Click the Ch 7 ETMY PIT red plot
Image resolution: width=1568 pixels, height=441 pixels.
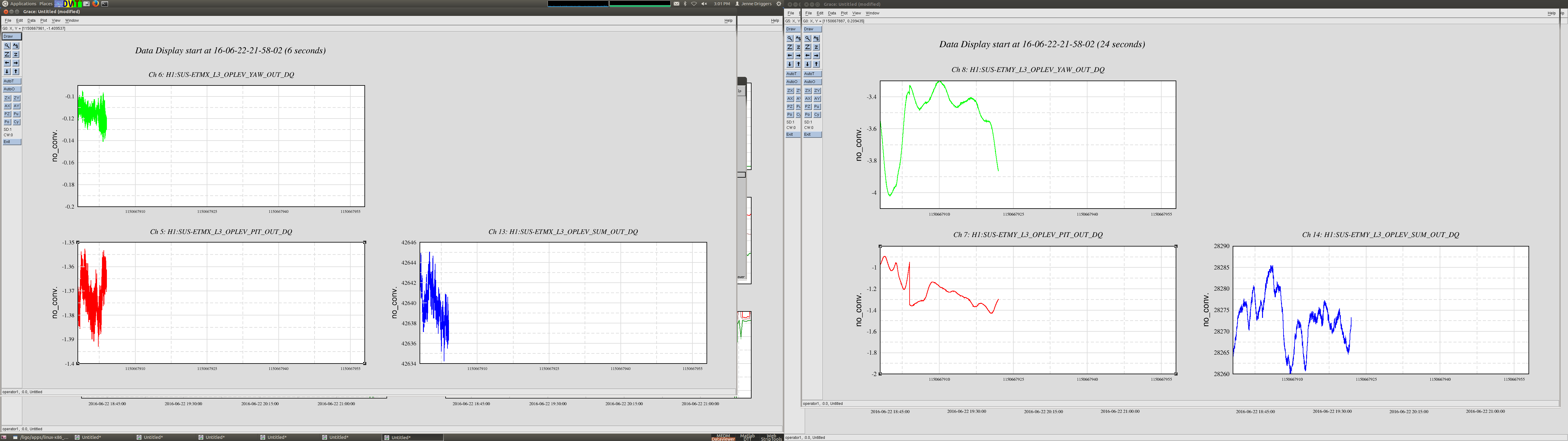1028,310
